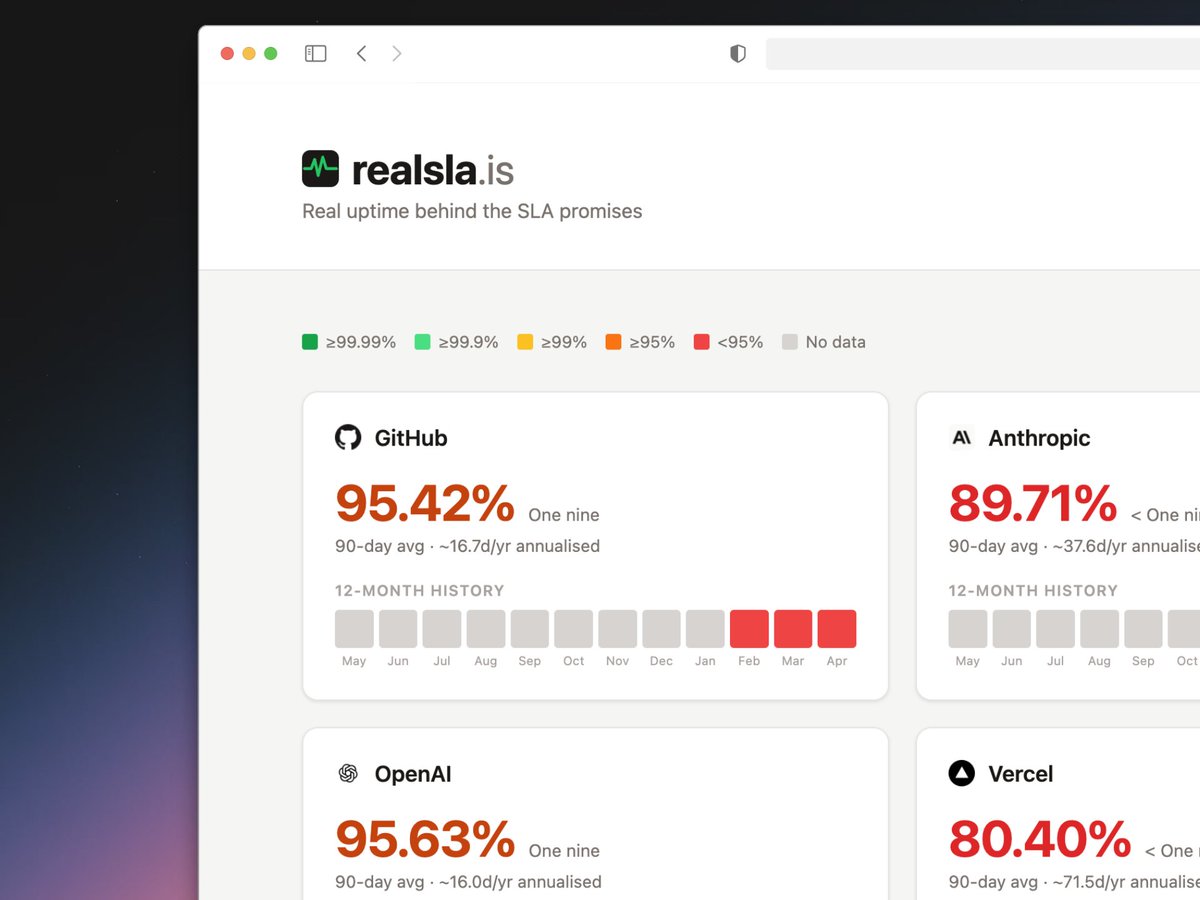Viewport: 1200px width, 900px height.
Task: Click the grey No data legend swatch
Action: (x=790, y=342)
